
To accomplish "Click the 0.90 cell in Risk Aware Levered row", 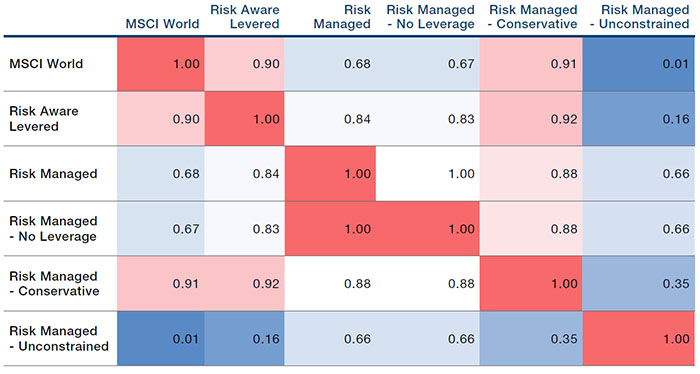I will pos(161,119).
